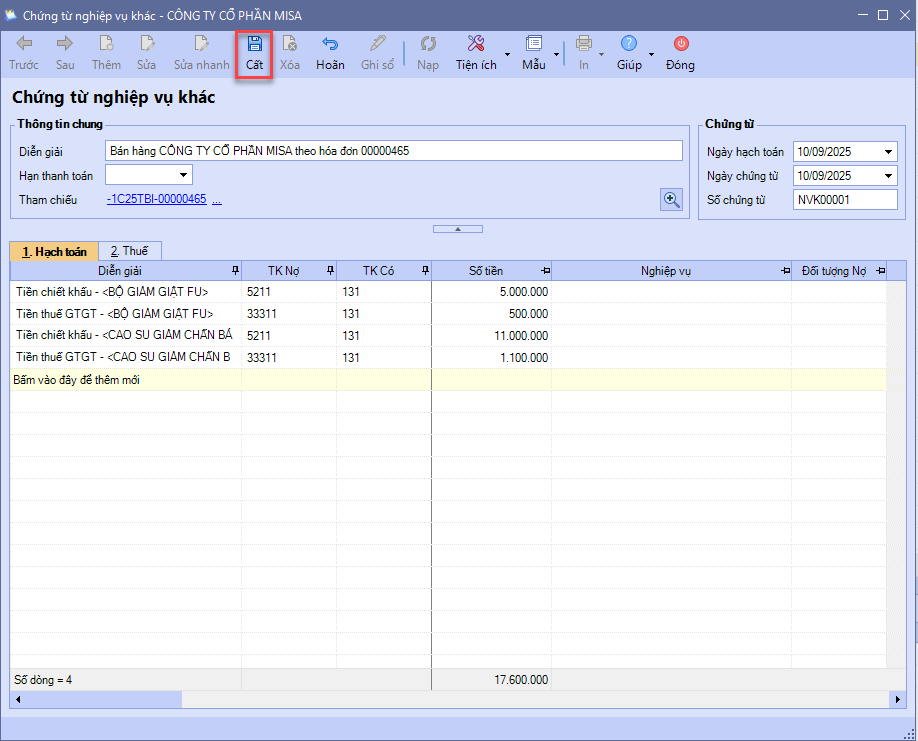Open the Ngày chứng từ date dropdown

[x=889, y=176]
